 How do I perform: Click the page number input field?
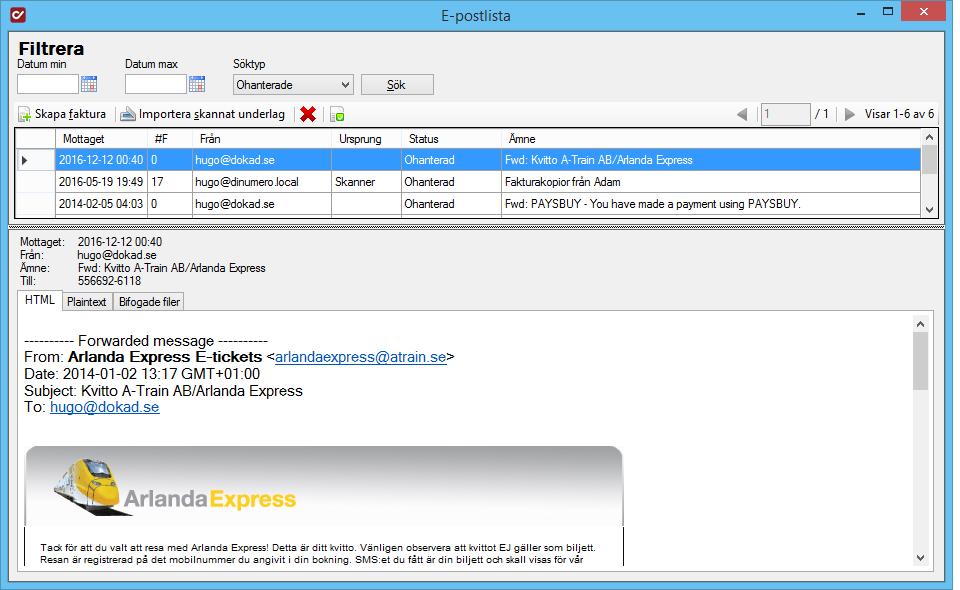pos(786,114)
